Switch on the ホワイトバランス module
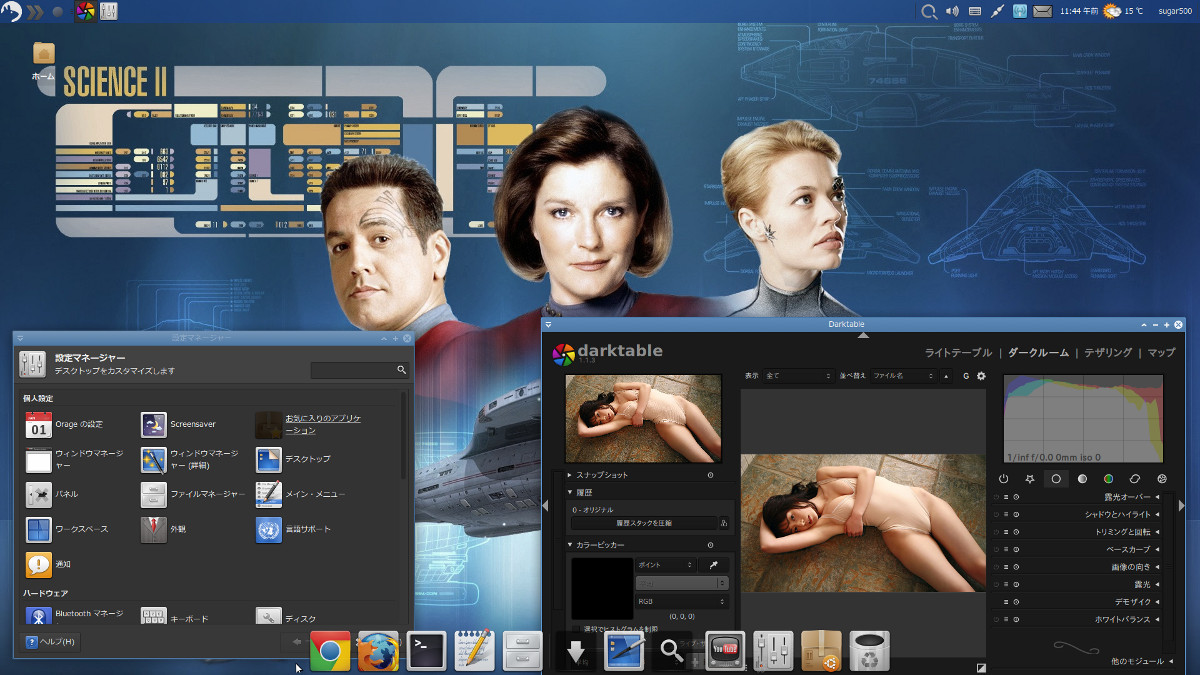 tap(996, 619)
